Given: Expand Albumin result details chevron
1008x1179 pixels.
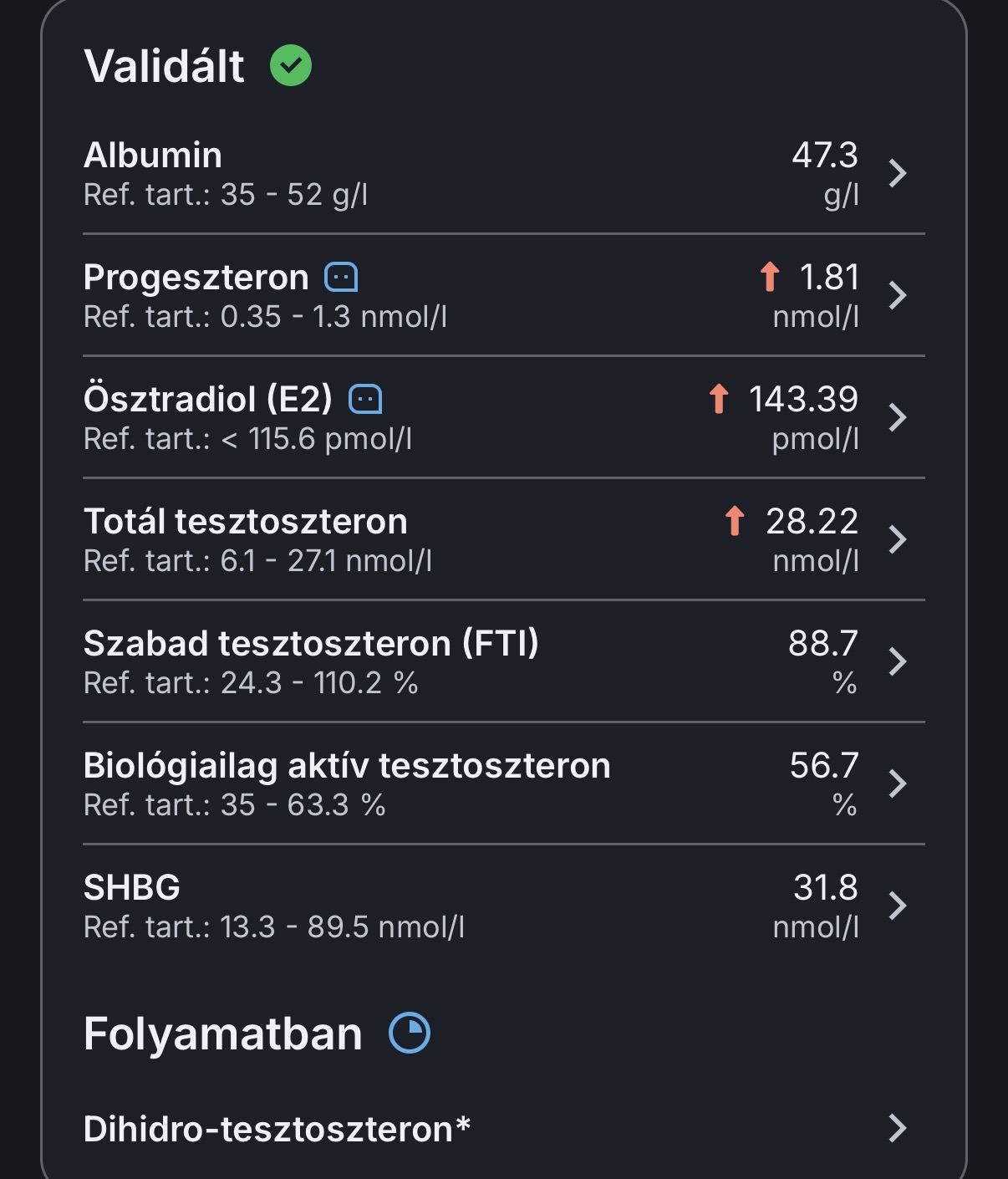Looking at the screenshot, I should [898, 173].
